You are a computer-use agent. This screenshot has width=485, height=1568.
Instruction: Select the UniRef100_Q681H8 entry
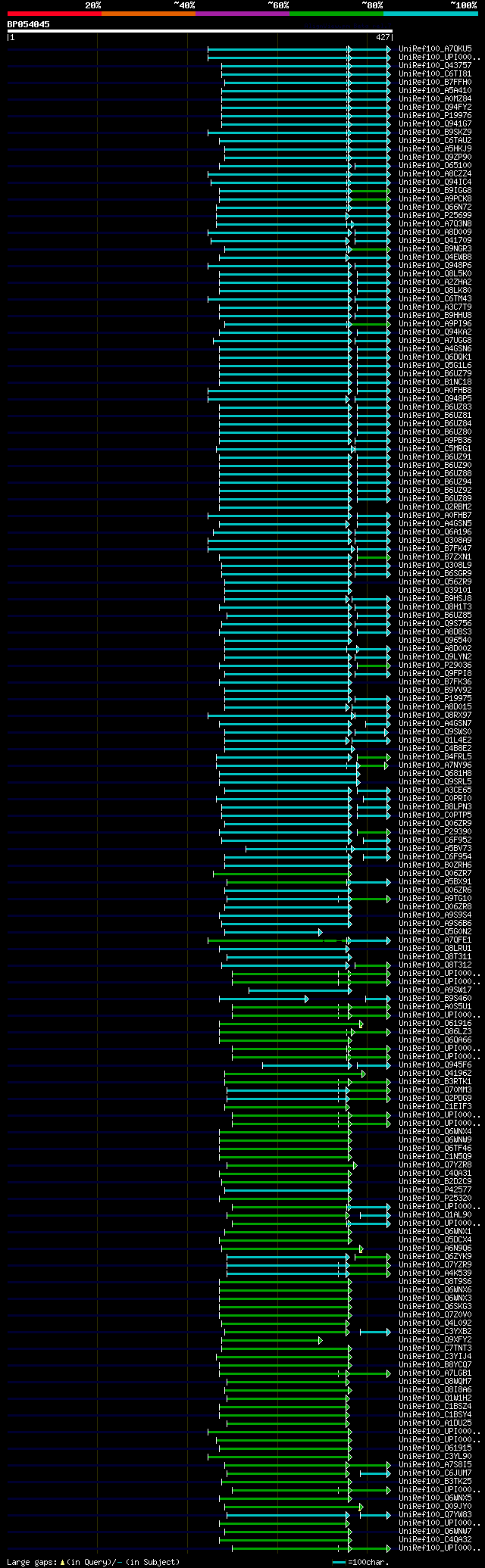pos(435,773)
